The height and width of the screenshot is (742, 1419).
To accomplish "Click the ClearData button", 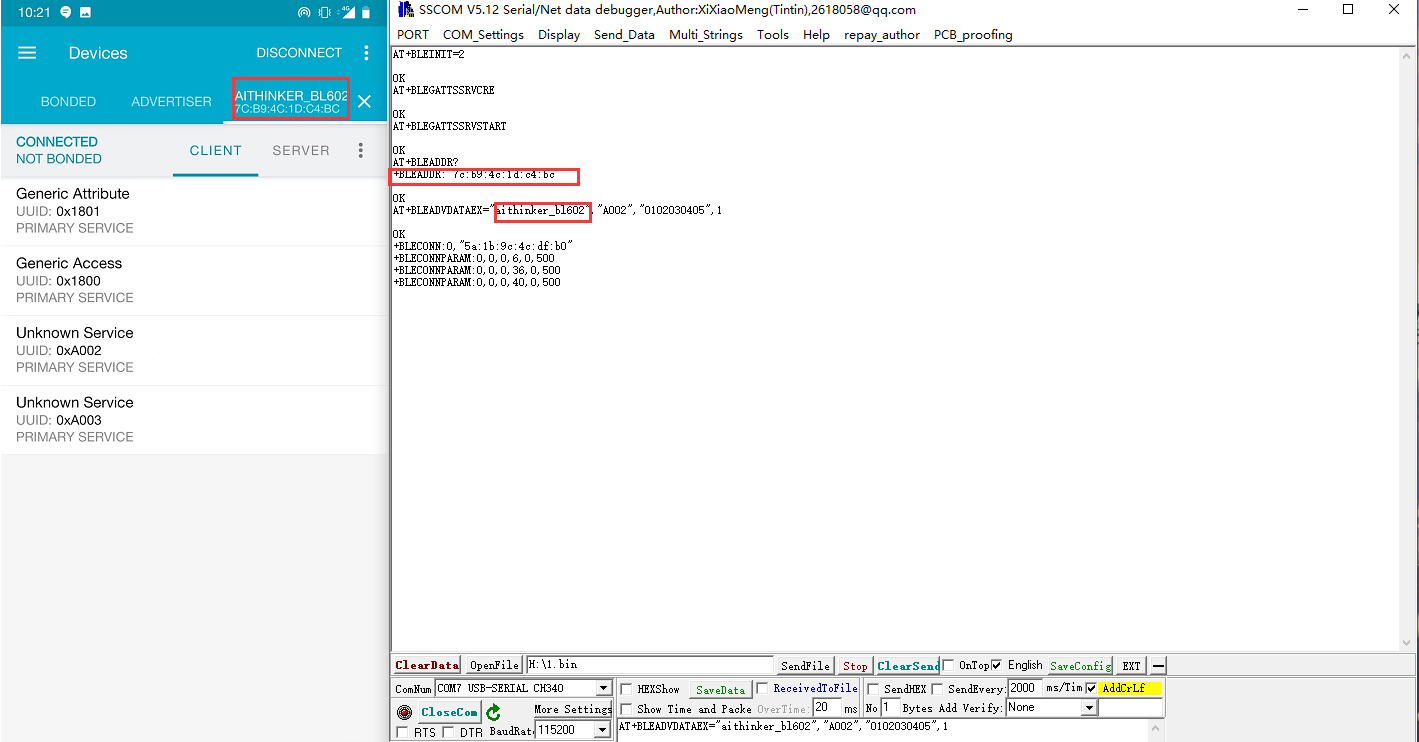I will click(x=426, y=665).
